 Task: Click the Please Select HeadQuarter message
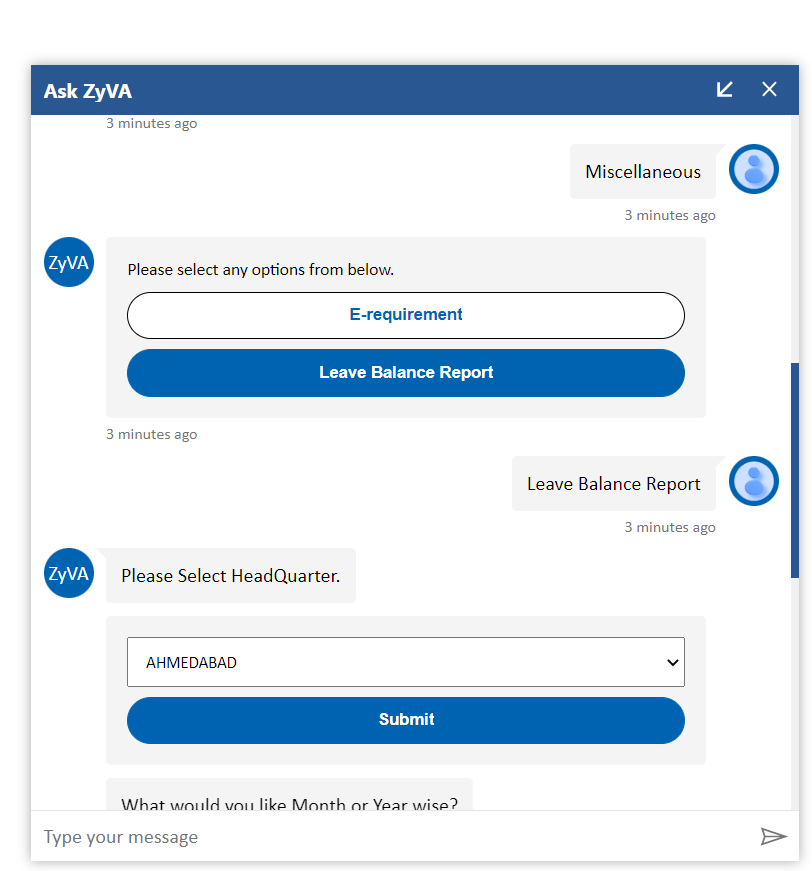tap(231, 575)
